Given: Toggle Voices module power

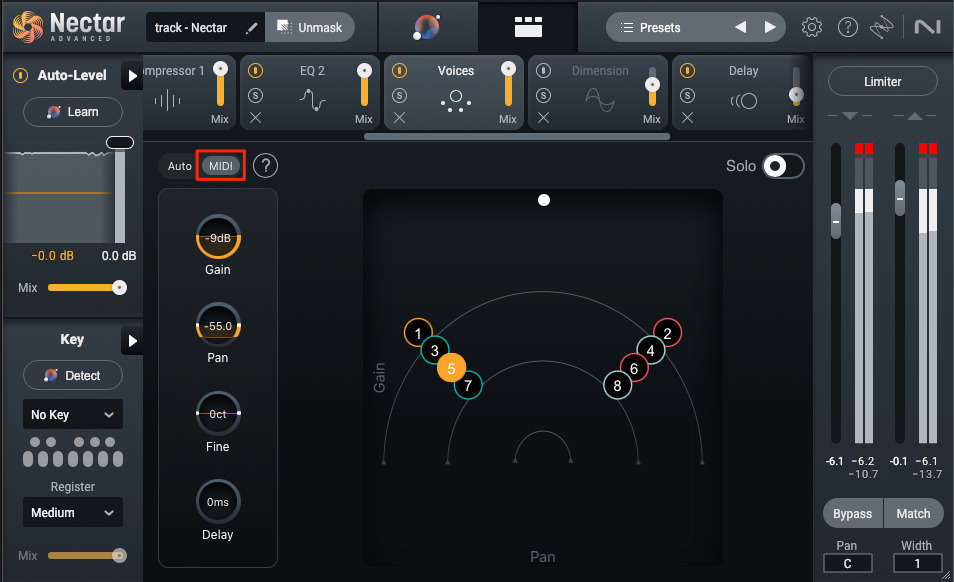Looking at the screenshot, I should click(x=399, y=71).
